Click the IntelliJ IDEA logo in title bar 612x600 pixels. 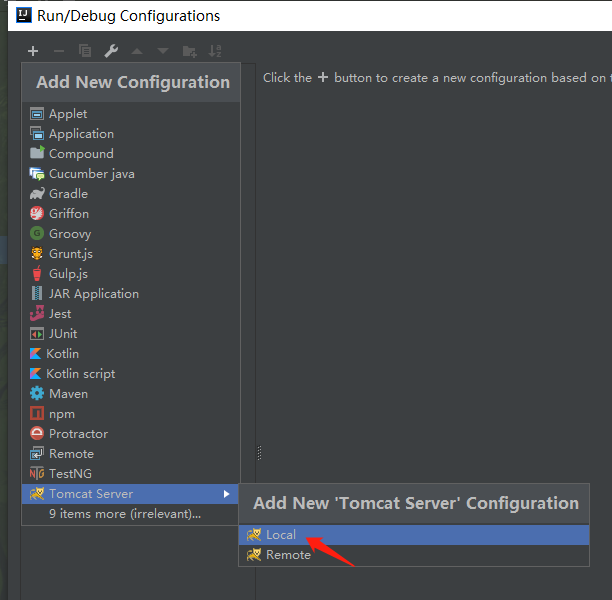click(23, 16)
